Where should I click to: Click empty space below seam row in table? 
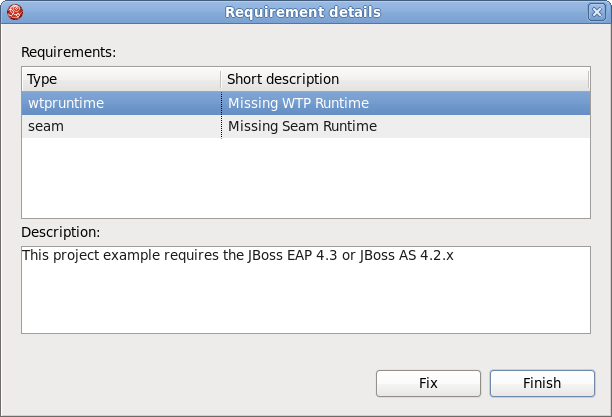pos(300,175)
